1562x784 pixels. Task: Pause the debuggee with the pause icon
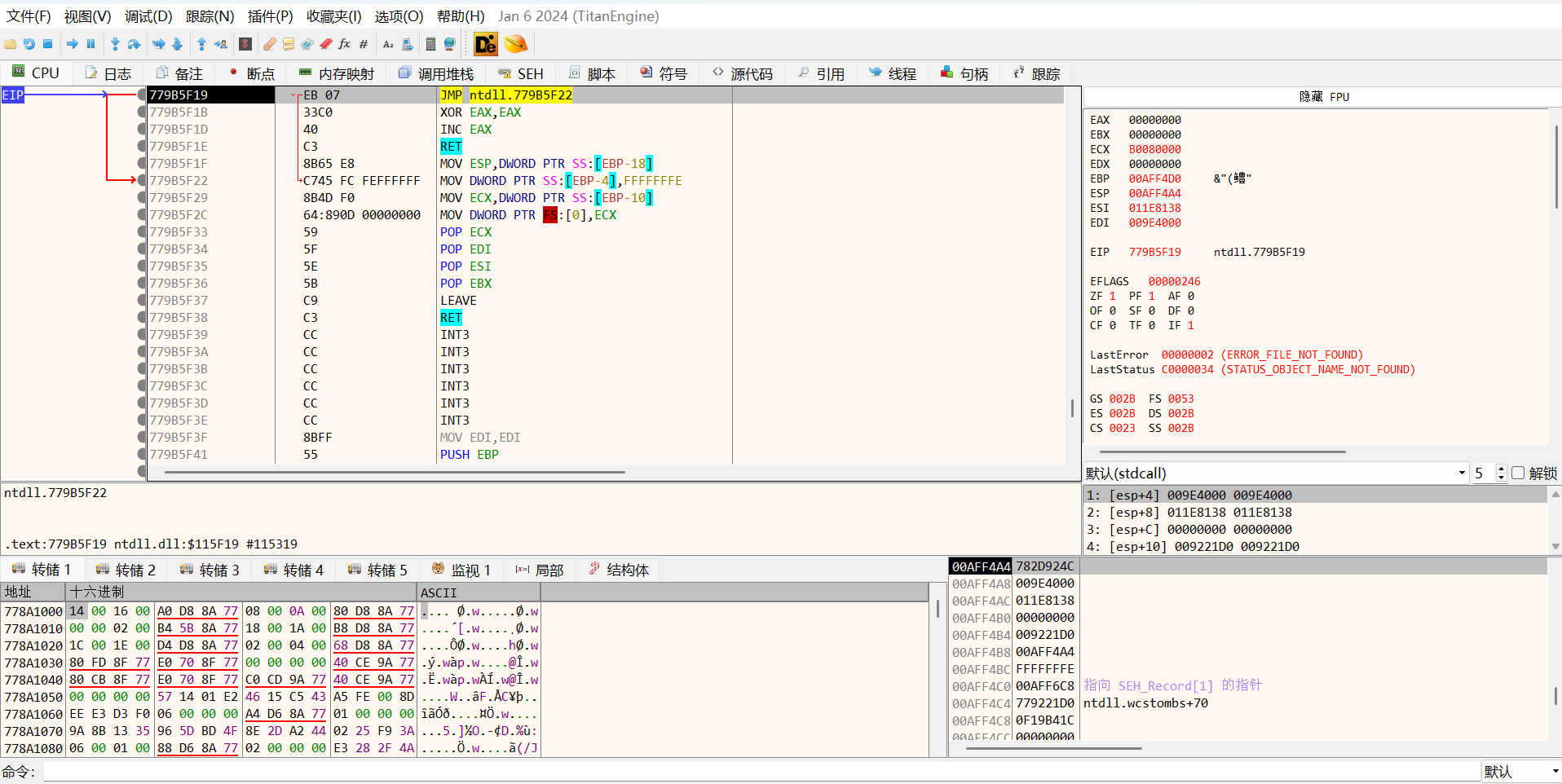tap(90, 44)
